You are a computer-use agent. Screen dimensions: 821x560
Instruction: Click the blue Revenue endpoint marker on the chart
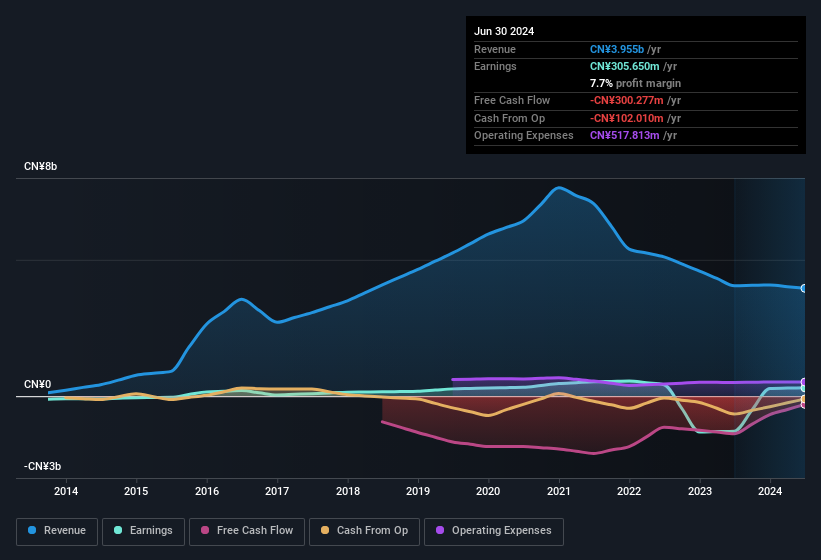coord(804,288)
